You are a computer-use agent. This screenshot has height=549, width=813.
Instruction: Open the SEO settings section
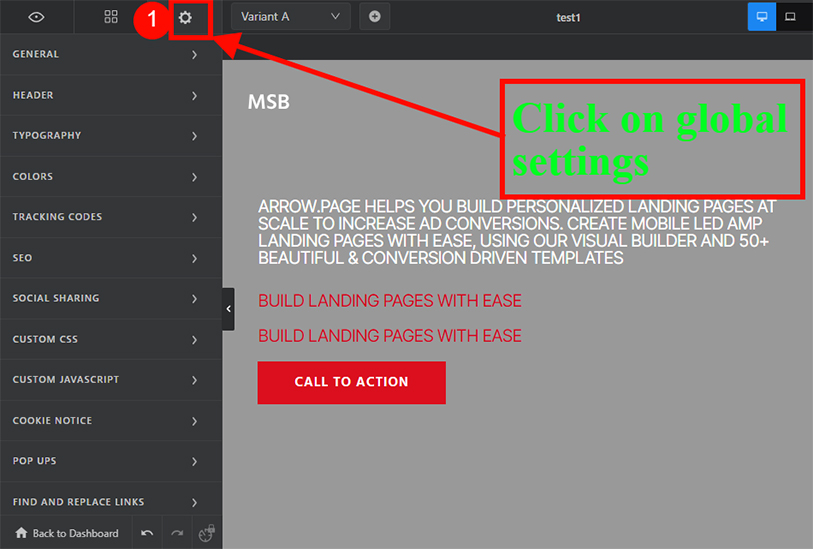(110, 258)
